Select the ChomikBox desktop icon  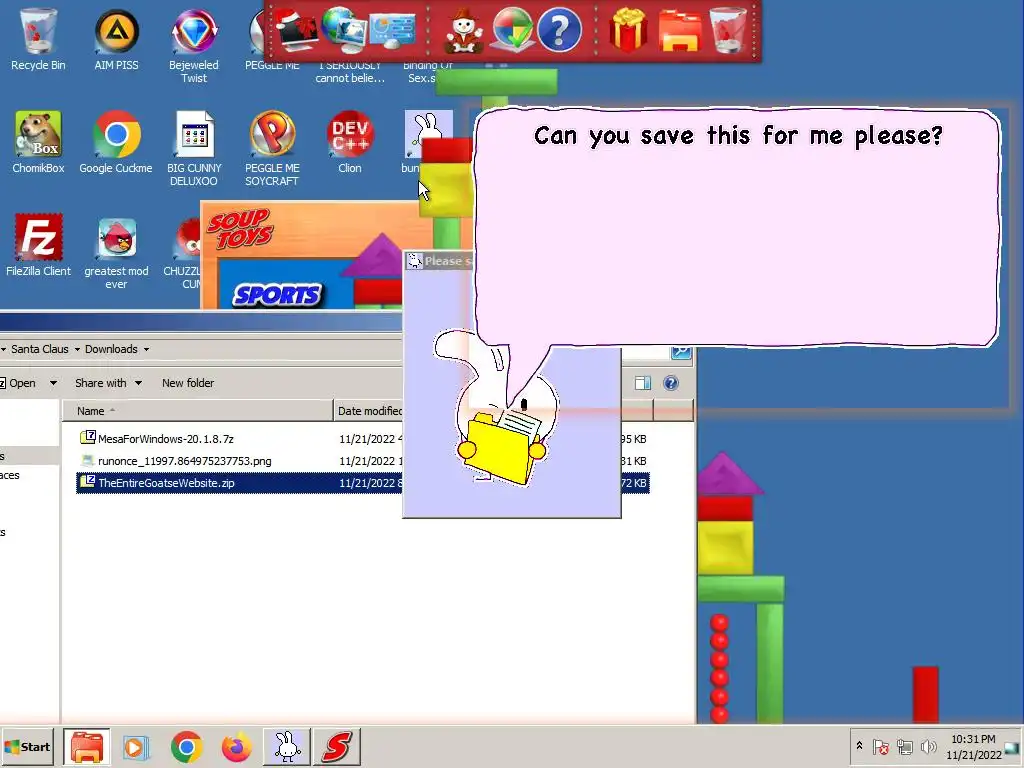tap(38, 142)
